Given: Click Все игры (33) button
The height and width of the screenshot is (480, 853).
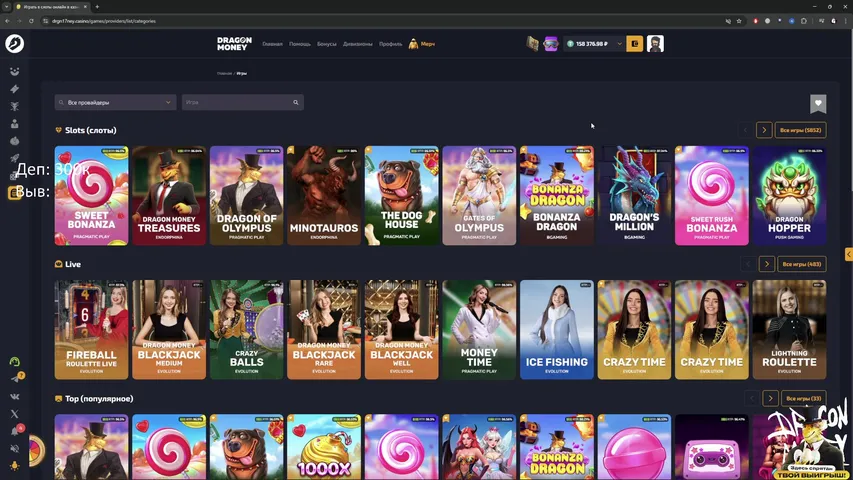Looking at the screenshot, I should click(803, 398).
